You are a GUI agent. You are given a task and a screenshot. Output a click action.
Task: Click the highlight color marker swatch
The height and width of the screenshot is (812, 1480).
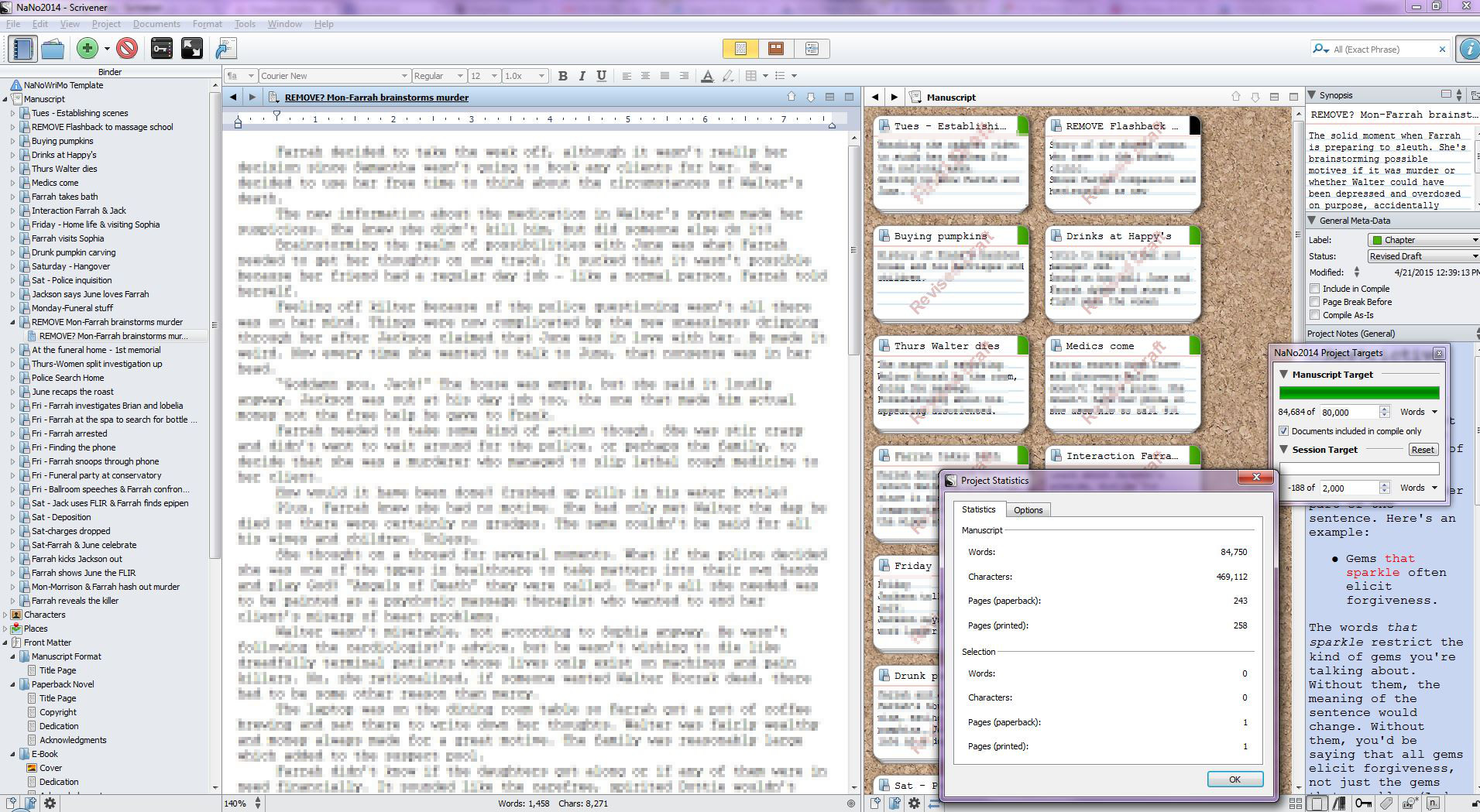pyautogui.click(x=726, y=76)
